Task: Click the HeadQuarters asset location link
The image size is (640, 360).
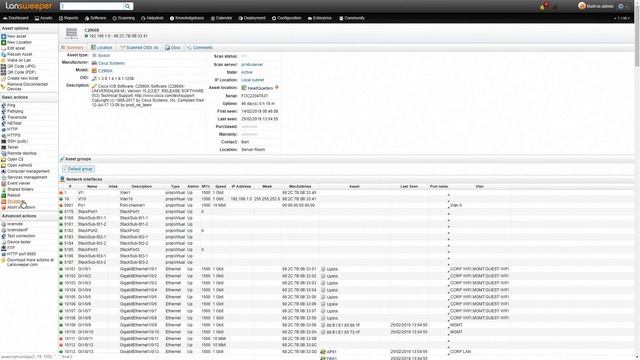Action: point(260,88)
